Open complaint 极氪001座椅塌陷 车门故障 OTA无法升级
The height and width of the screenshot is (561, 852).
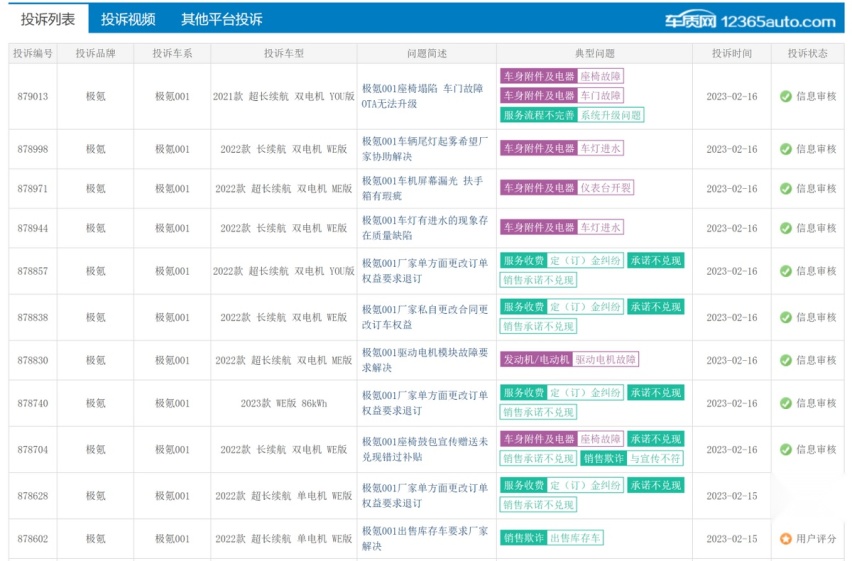[x=423, y=96]
